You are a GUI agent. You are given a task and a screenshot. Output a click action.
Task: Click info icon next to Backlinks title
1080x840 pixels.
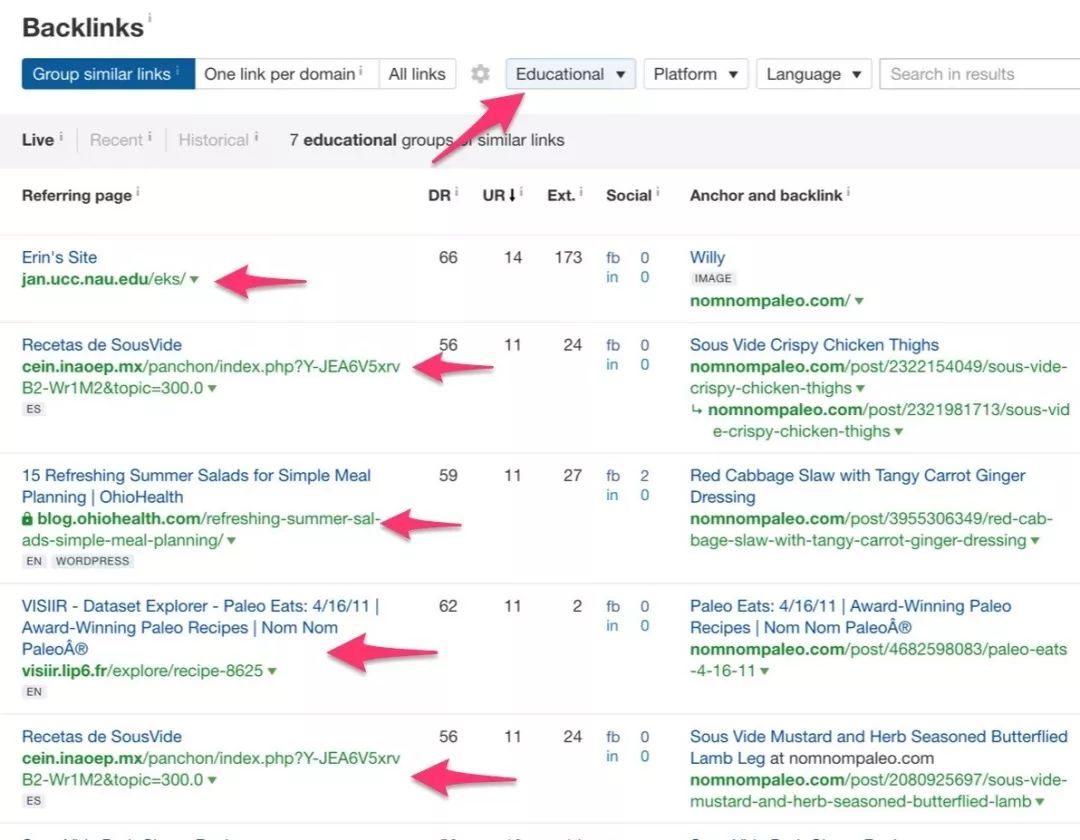149,17
